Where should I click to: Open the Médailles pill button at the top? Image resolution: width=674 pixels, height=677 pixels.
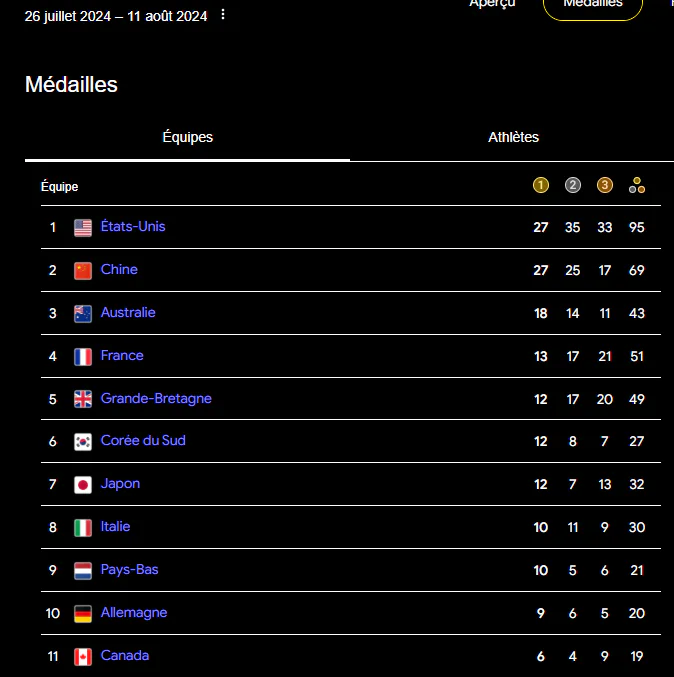click(x=593, y=5)
